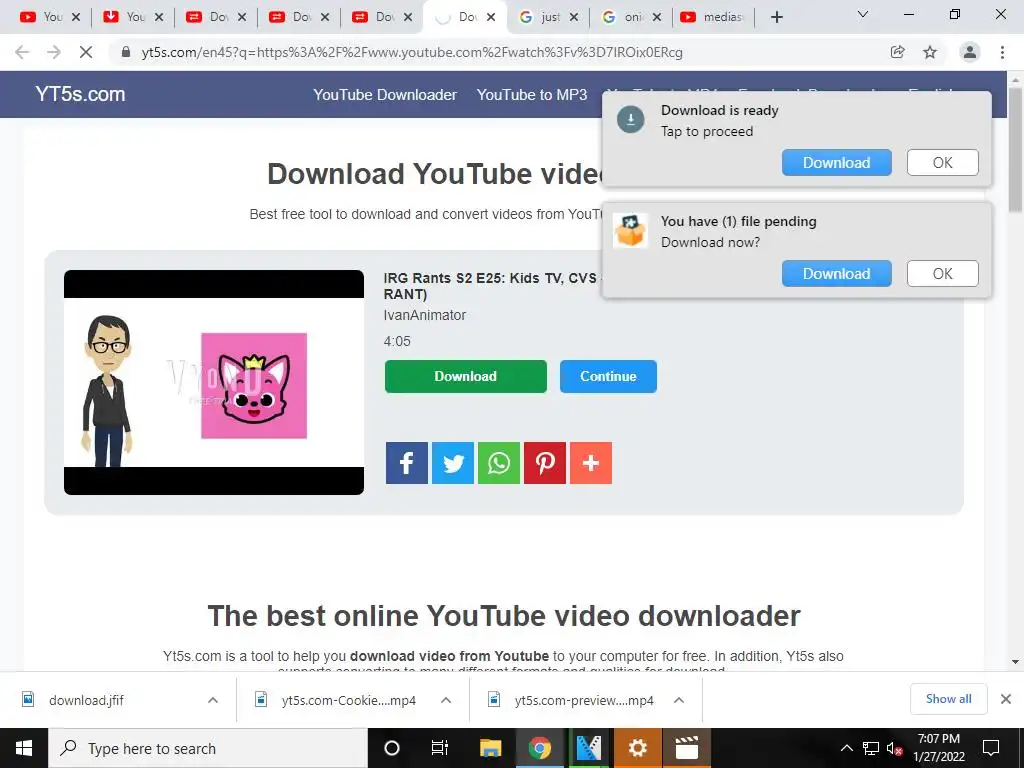Show all downloads

pyautogui.click(x=948, y=699)
